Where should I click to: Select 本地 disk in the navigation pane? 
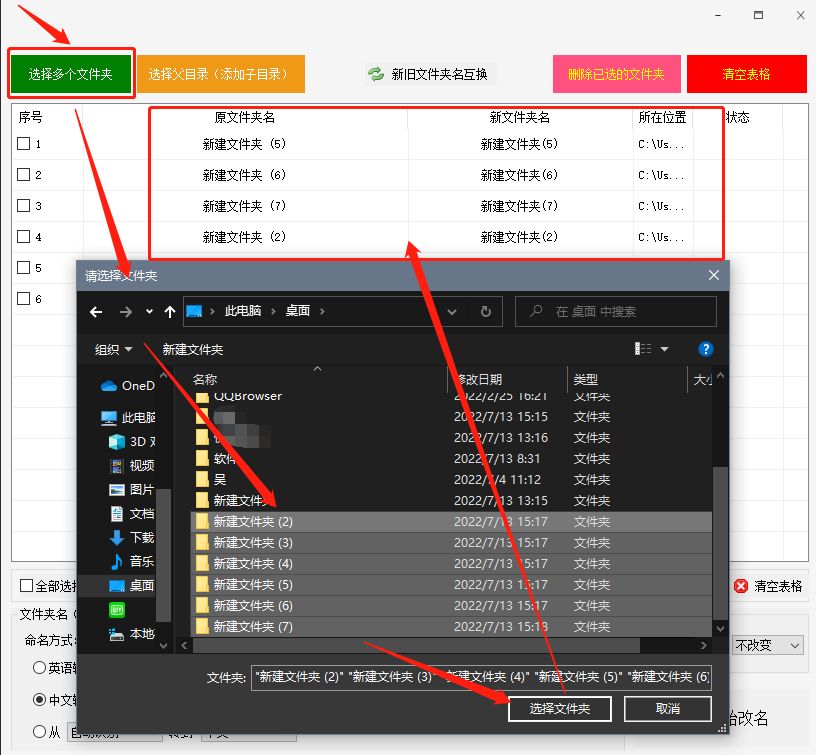132,634
